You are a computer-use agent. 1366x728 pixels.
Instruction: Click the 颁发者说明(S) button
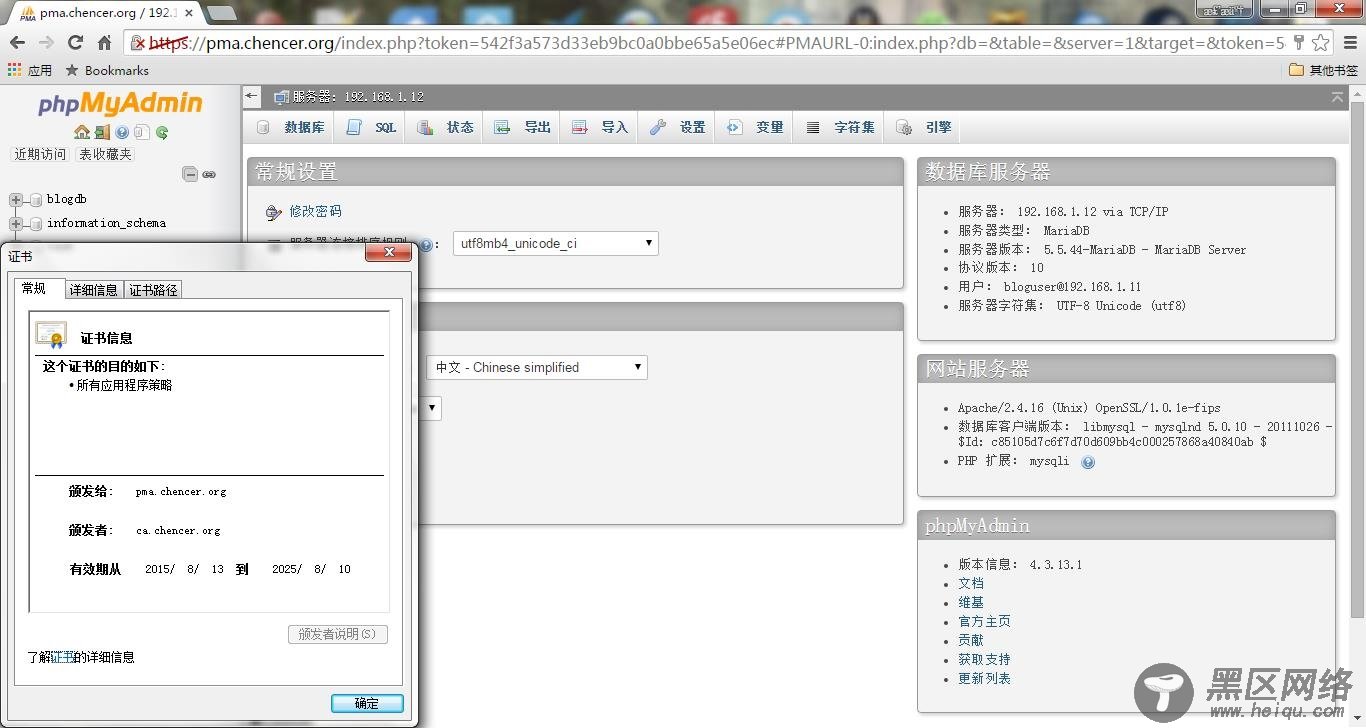coord(337,634)
